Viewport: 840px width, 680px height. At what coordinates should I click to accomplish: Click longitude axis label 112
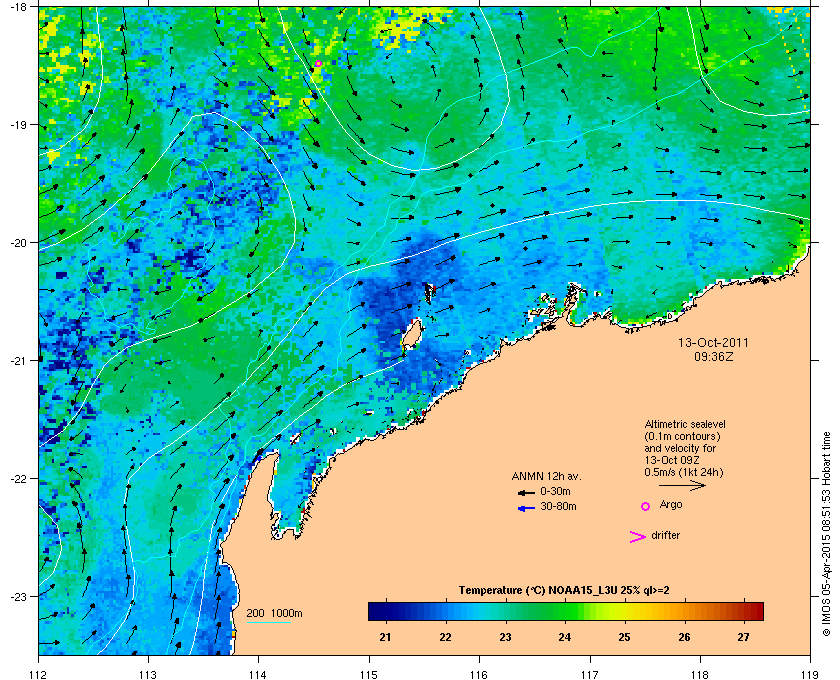[x=39, y=674]
